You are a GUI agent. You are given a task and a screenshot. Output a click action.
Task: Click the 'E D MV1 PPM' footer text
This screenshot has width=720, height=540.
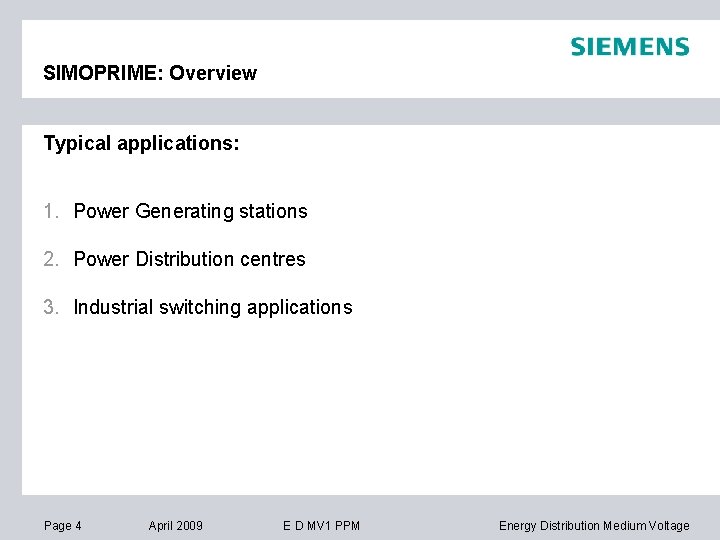321,525
